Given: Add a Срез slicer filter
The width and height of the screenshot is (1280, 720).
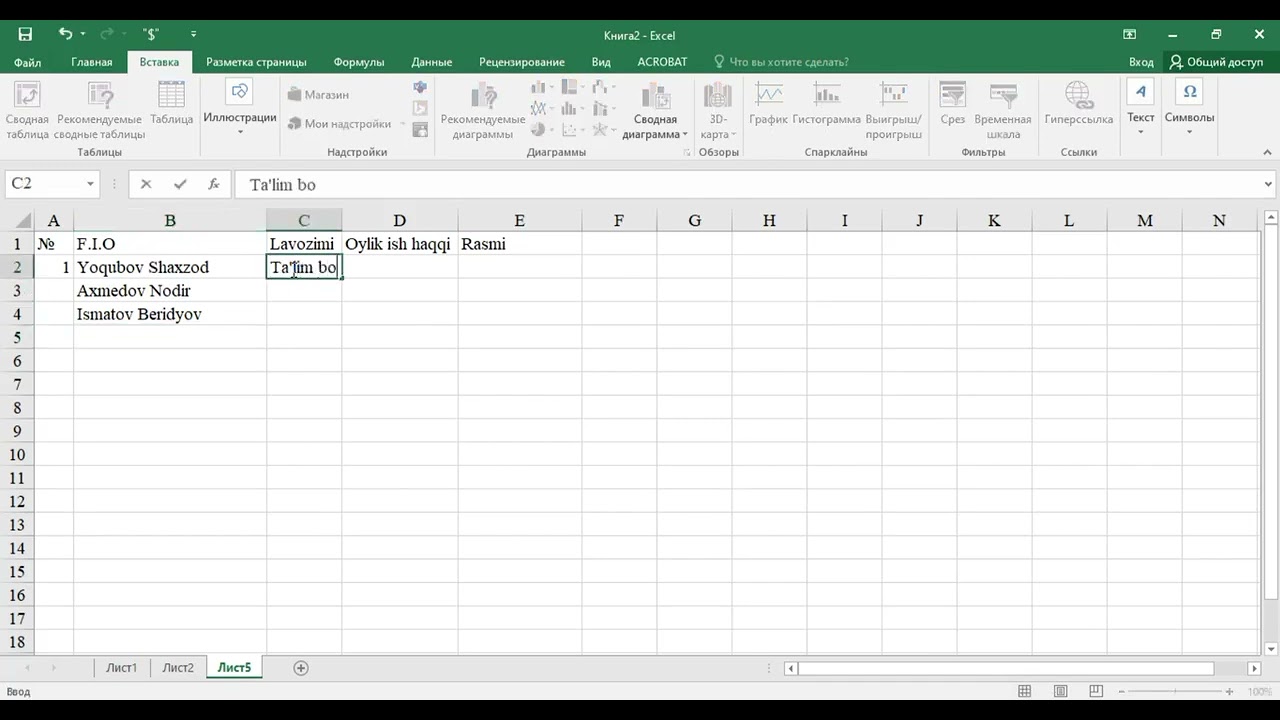Looking at the screenshot, I should click(x=952, y=104).
